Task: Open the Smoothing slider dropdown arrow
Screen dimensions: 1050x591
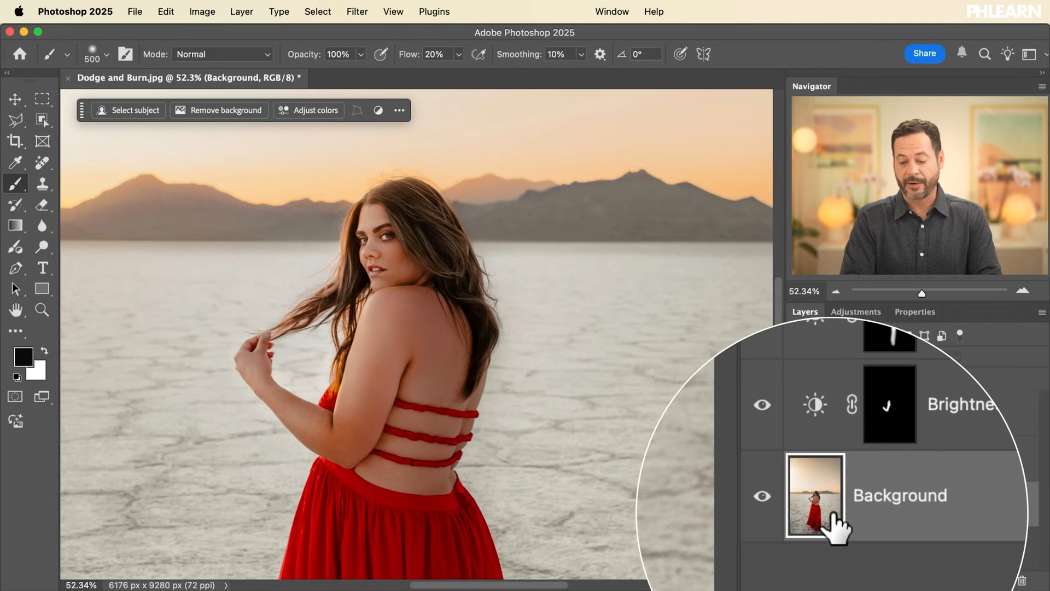Action: tap(581, 54)
